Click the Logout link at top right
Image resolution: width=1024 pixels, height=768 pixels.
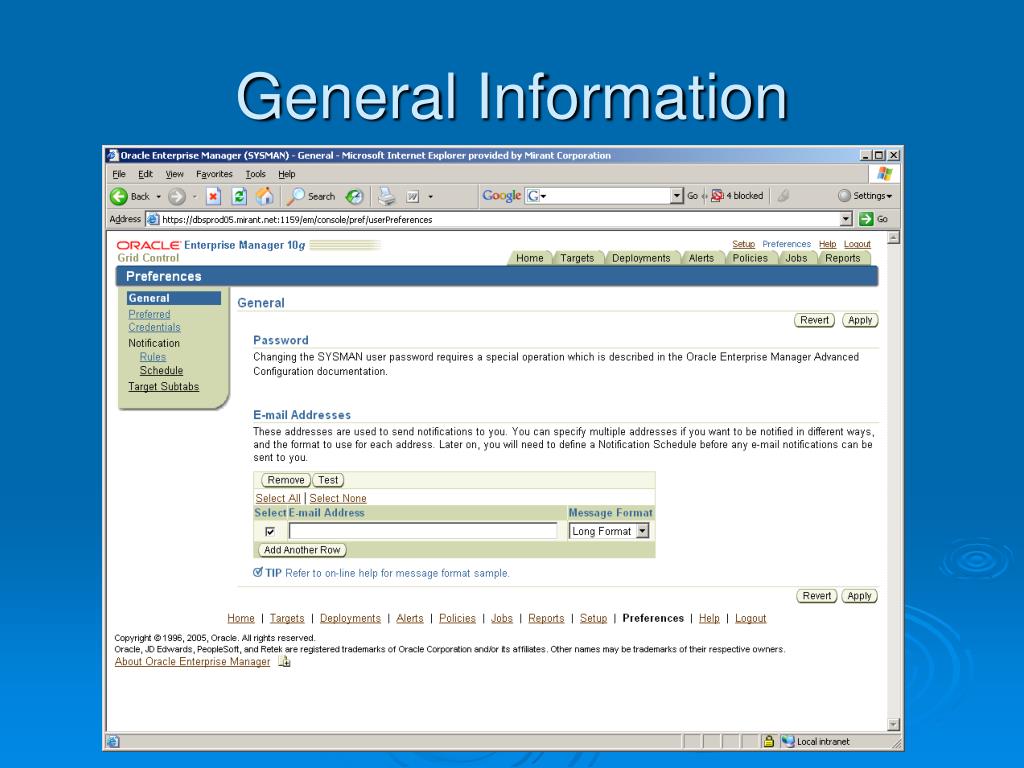857,244
